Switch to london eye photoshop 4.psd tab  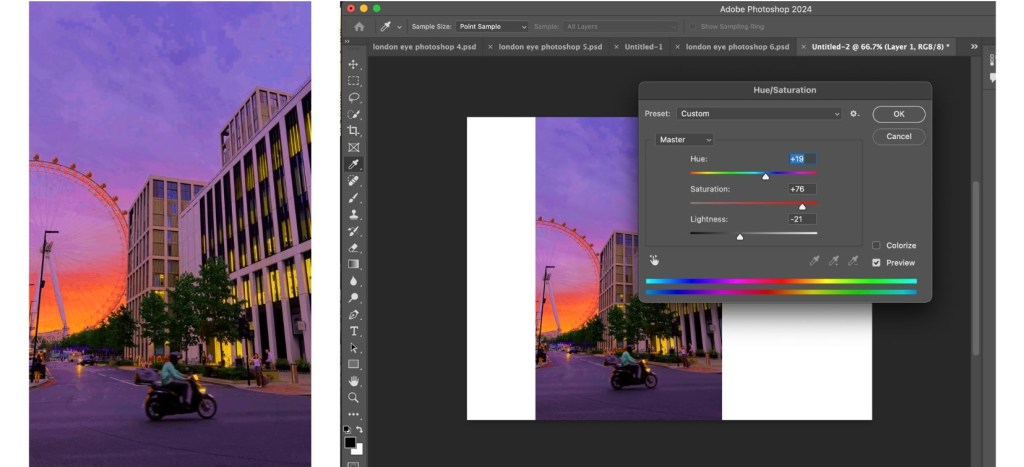(424, 47)
